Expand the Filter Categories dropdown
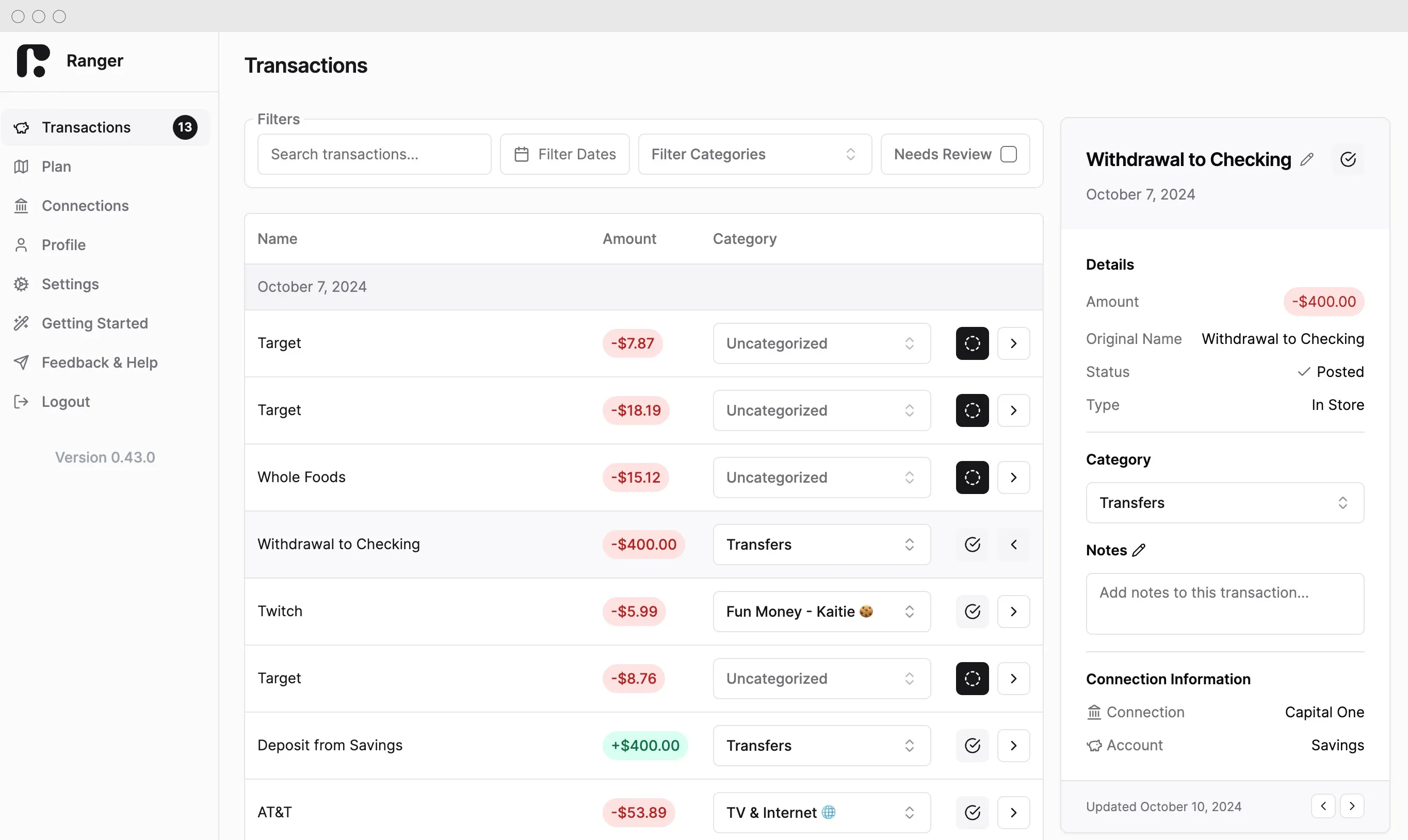 (x=754, y=154)
